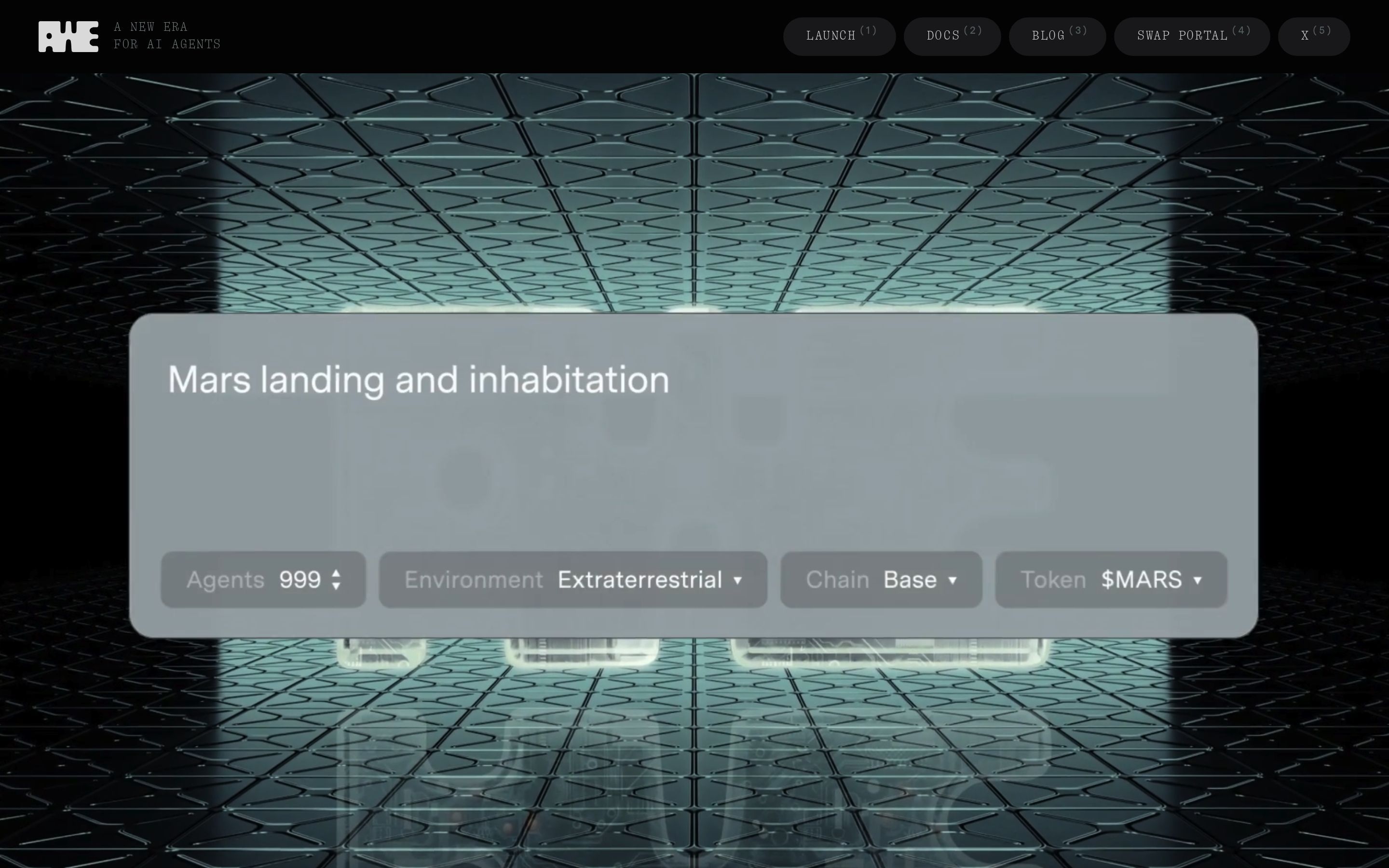Click the AWE logo
1389x868 pixels.
point(68,36)
